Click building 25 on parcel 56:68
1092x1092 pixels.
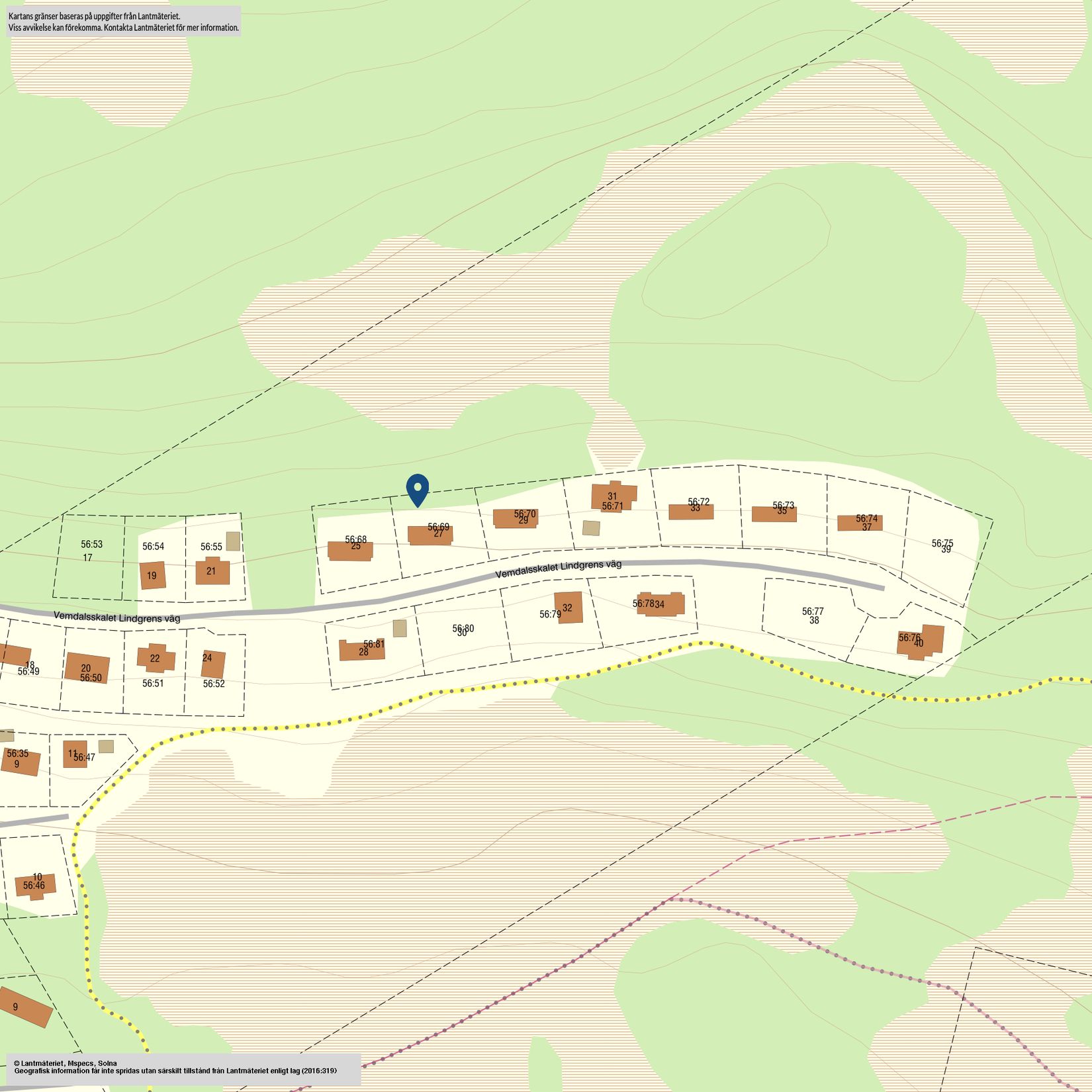point(350,551)
